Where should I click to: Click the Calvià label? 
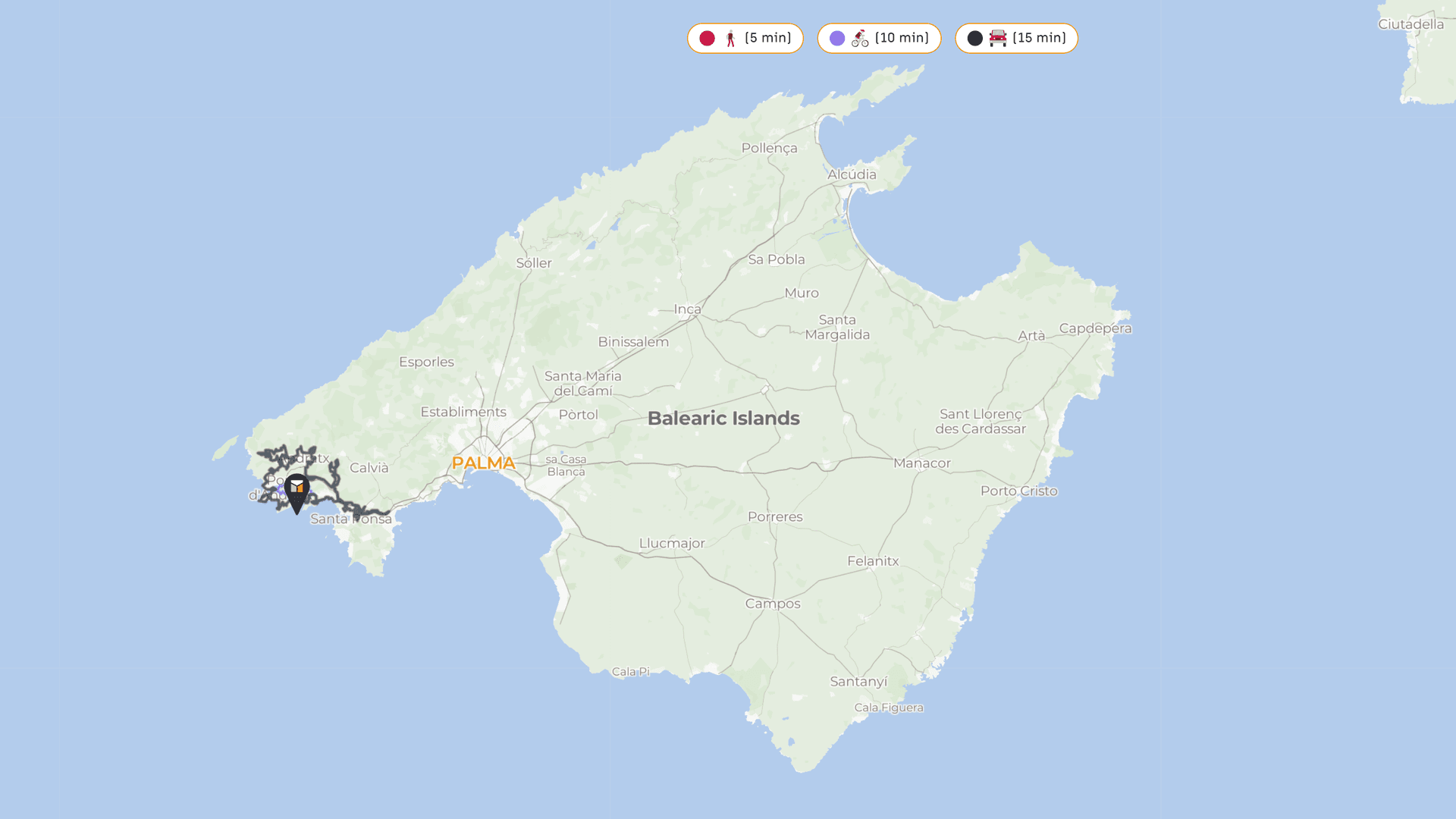[x=369, y=468]
